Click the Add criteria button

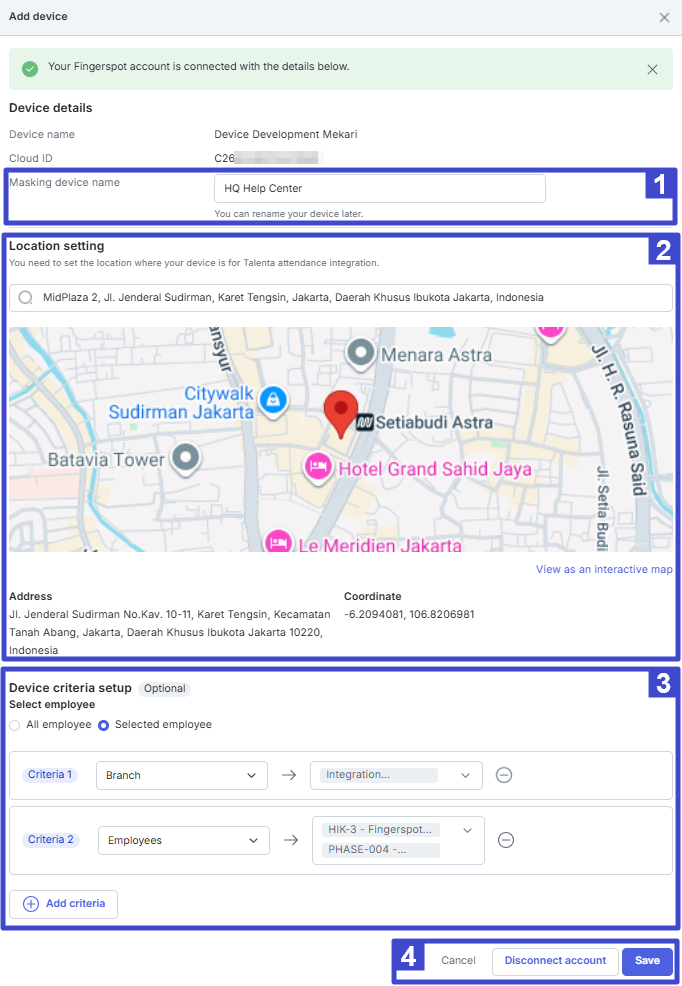pos(64,904)
